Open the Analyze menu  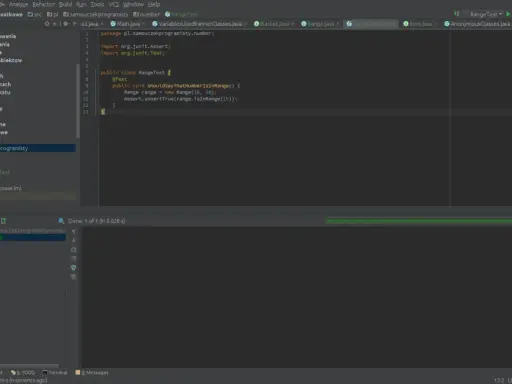pyautogui.click(x=19, y=4)
